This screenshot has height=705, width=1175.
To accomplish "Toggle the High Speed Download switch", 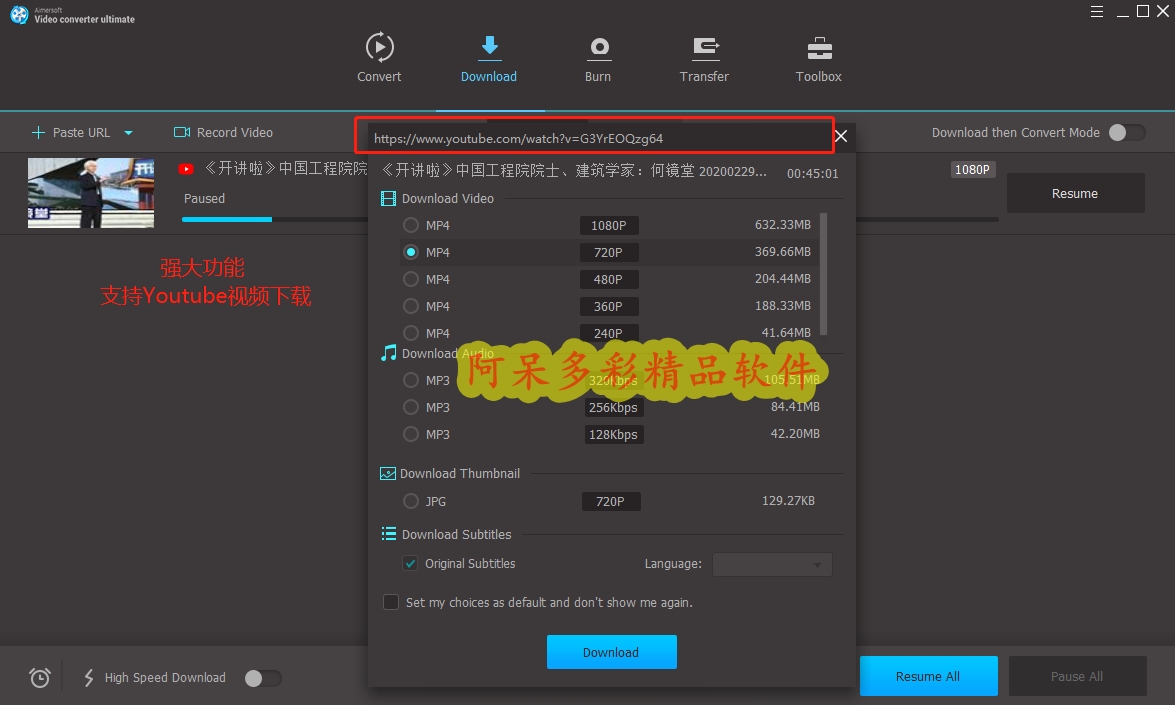I will pyautogui.click(x=263, y=678).
